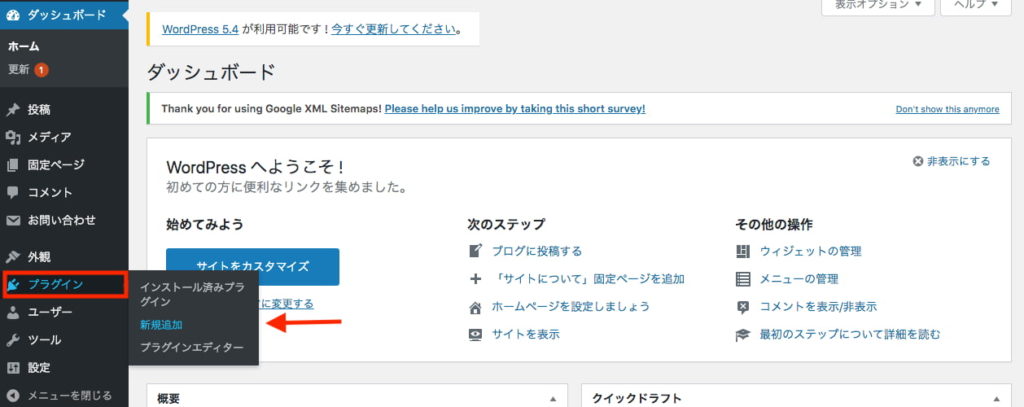
Task: Click the Don't show this anymore link
Action: tap(947, 109)
